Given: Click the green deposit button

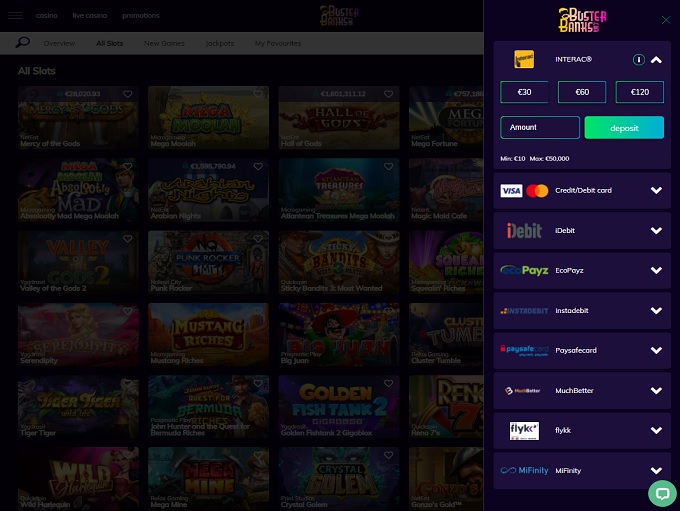Looking at the screenshot, I should pyautogui.click(x=624, y=128).
